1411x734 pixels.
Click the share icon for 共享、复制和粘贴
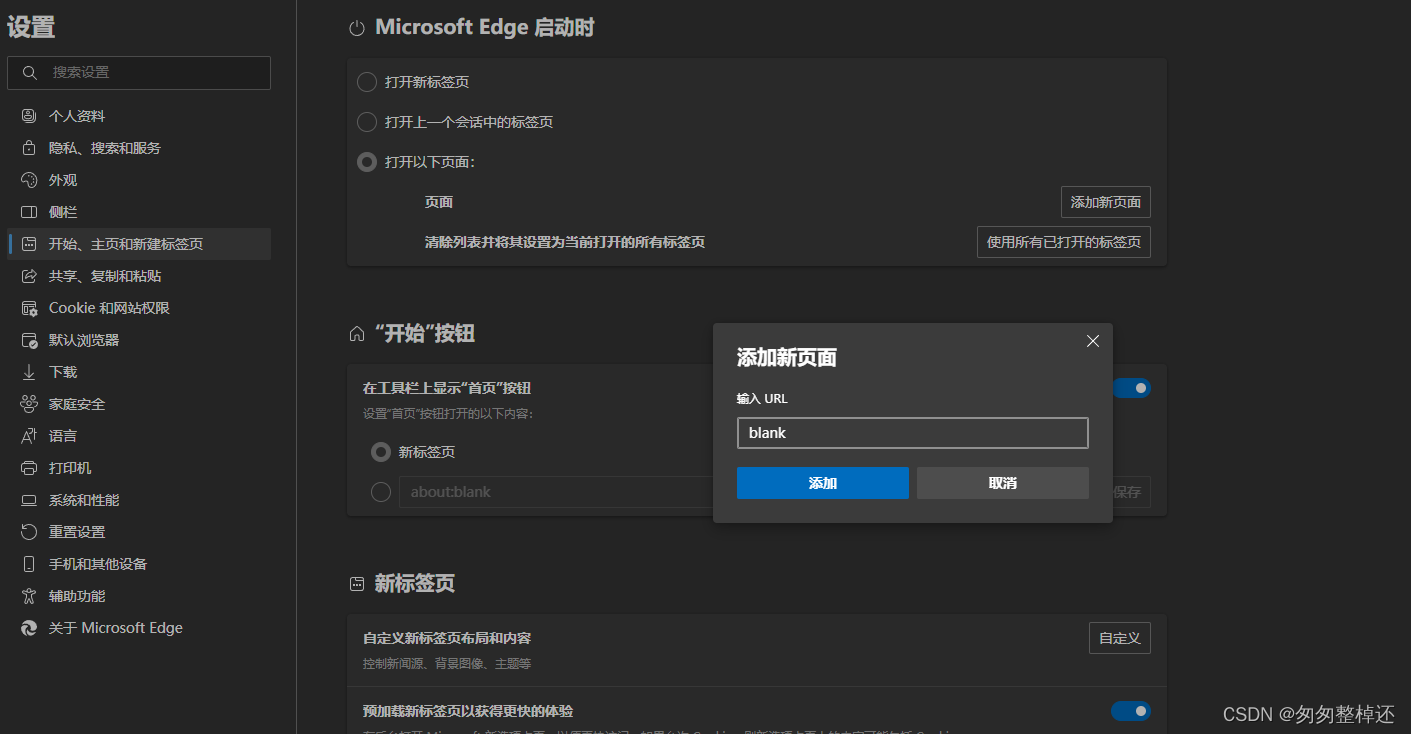(29, 276)
